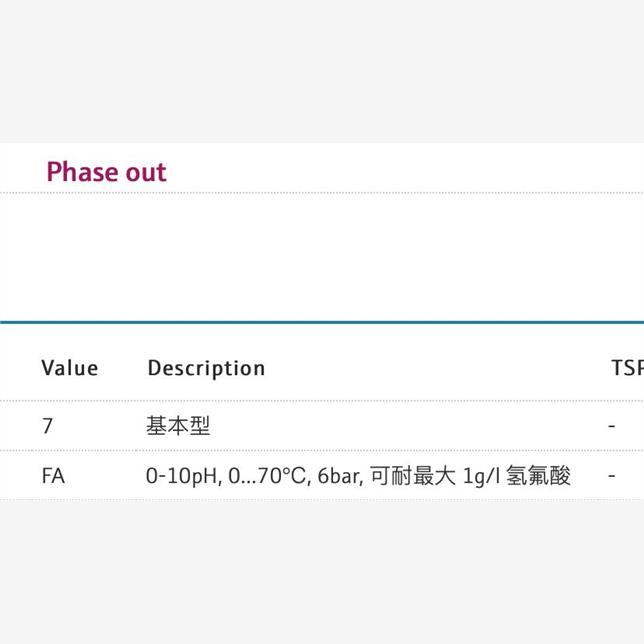
Task: Click the gray area below the table
Action: [320, 570]
